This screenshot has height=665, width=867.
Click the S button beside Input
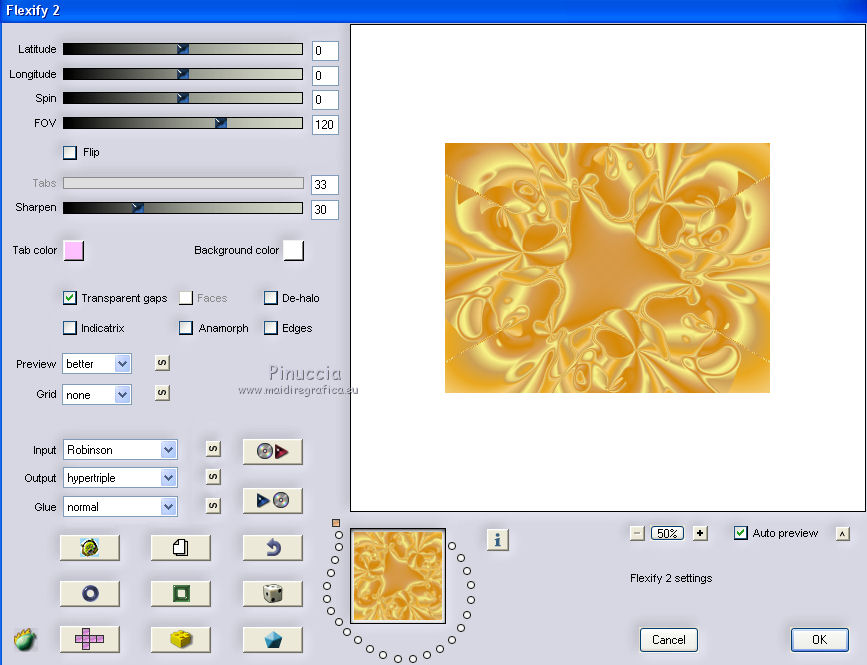[x=213, y=449]
